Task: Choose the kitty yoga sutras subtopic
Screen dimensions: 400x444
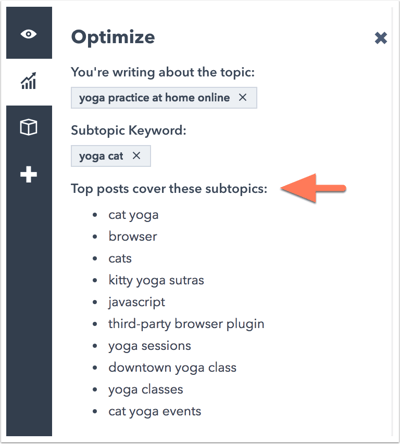Action: (x=156, y=280)
